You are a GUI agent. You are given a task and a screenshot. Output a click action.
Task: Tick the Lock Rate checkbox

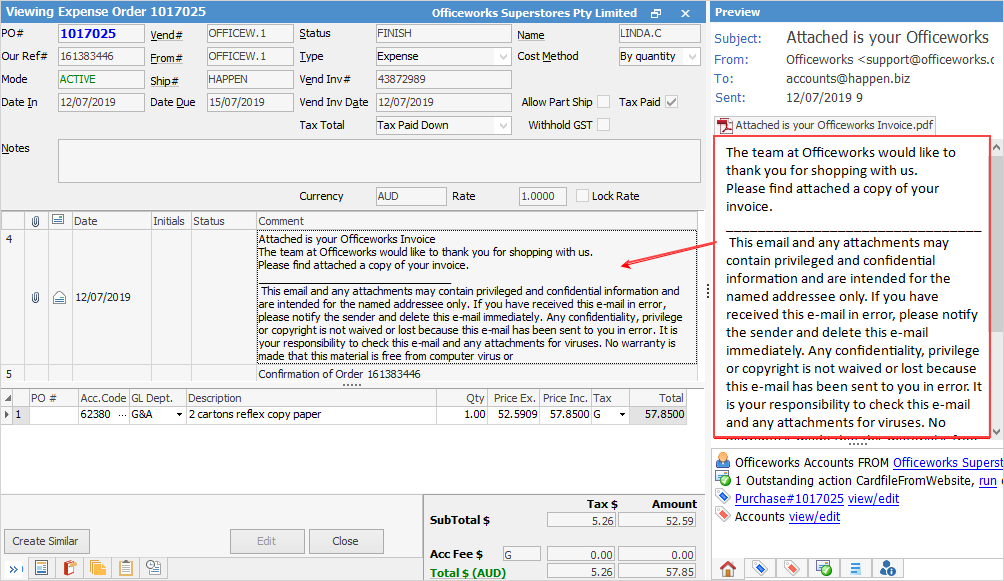click(582, 196)
